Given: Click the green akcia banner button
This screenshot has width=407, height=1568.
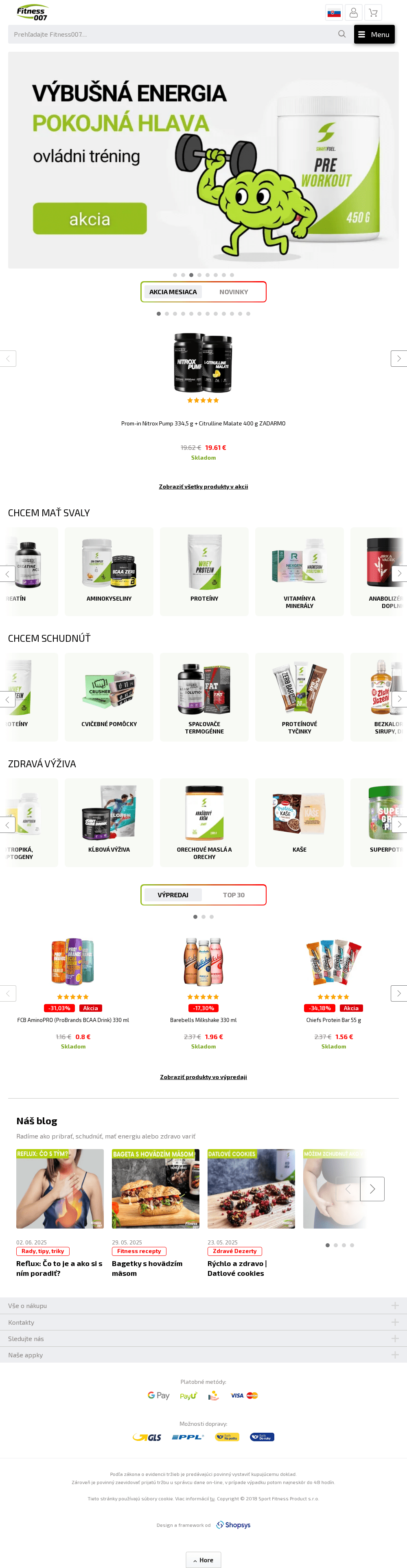Looking at the screenshot, I should pyautogui.click(x=90, y=218).
